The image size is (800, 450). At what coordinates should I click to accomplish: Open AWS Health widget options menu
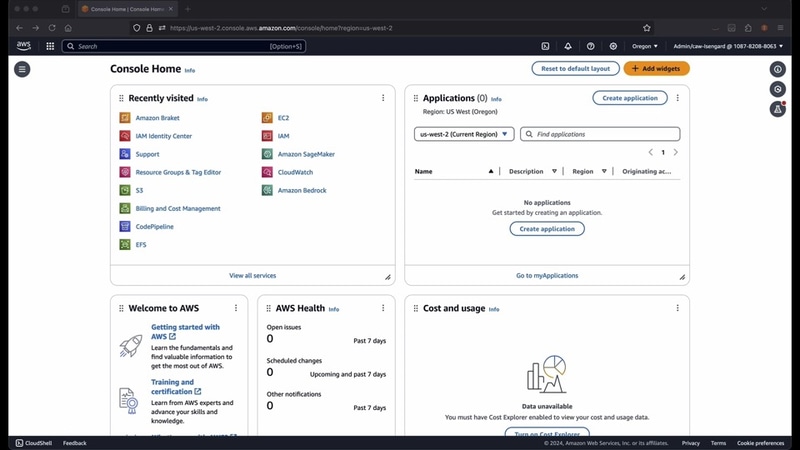pos(383,308)
